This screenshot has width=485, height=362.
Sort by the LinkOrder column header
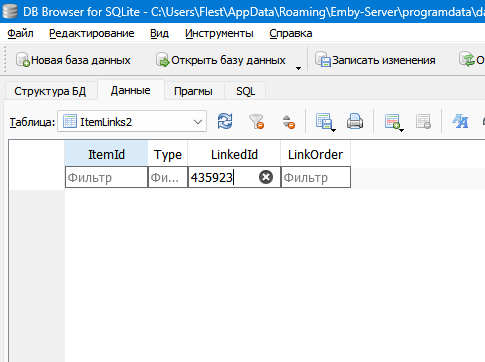click(x=315, y=154)
